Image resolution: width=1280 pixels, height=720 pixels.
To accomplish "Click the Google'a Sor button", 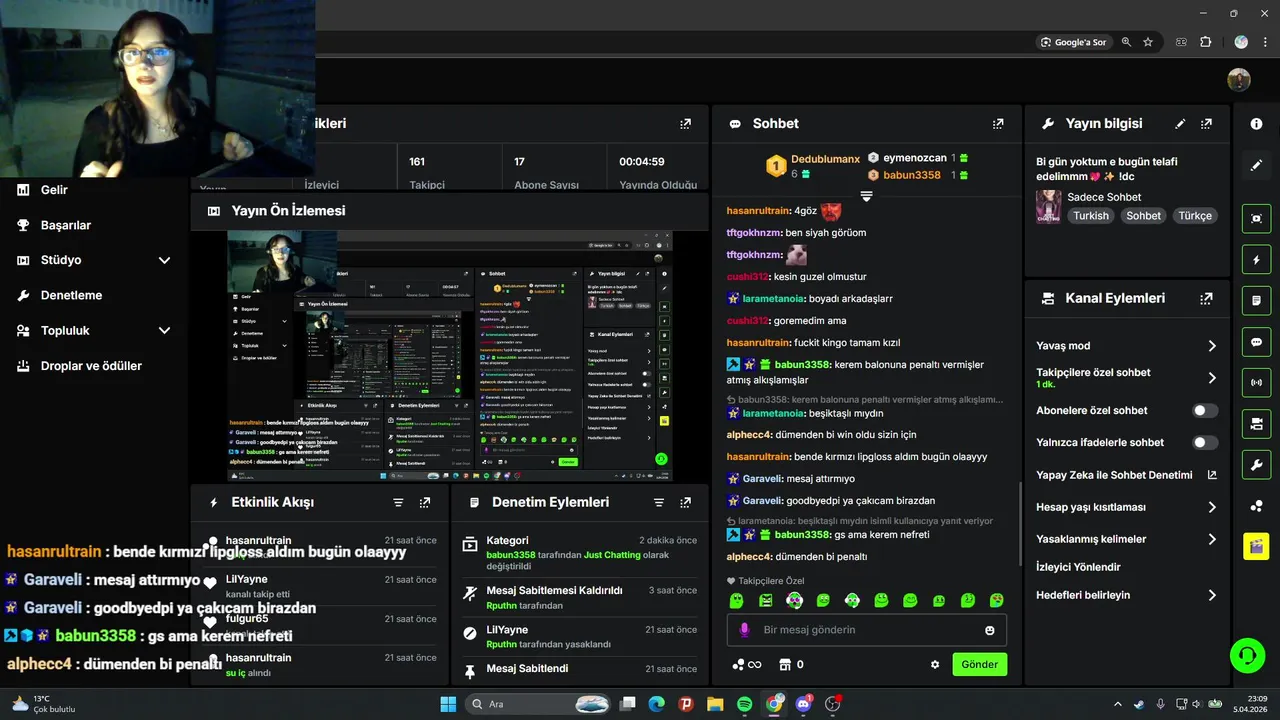I will pyautogui.click(x=1073, y=42).
